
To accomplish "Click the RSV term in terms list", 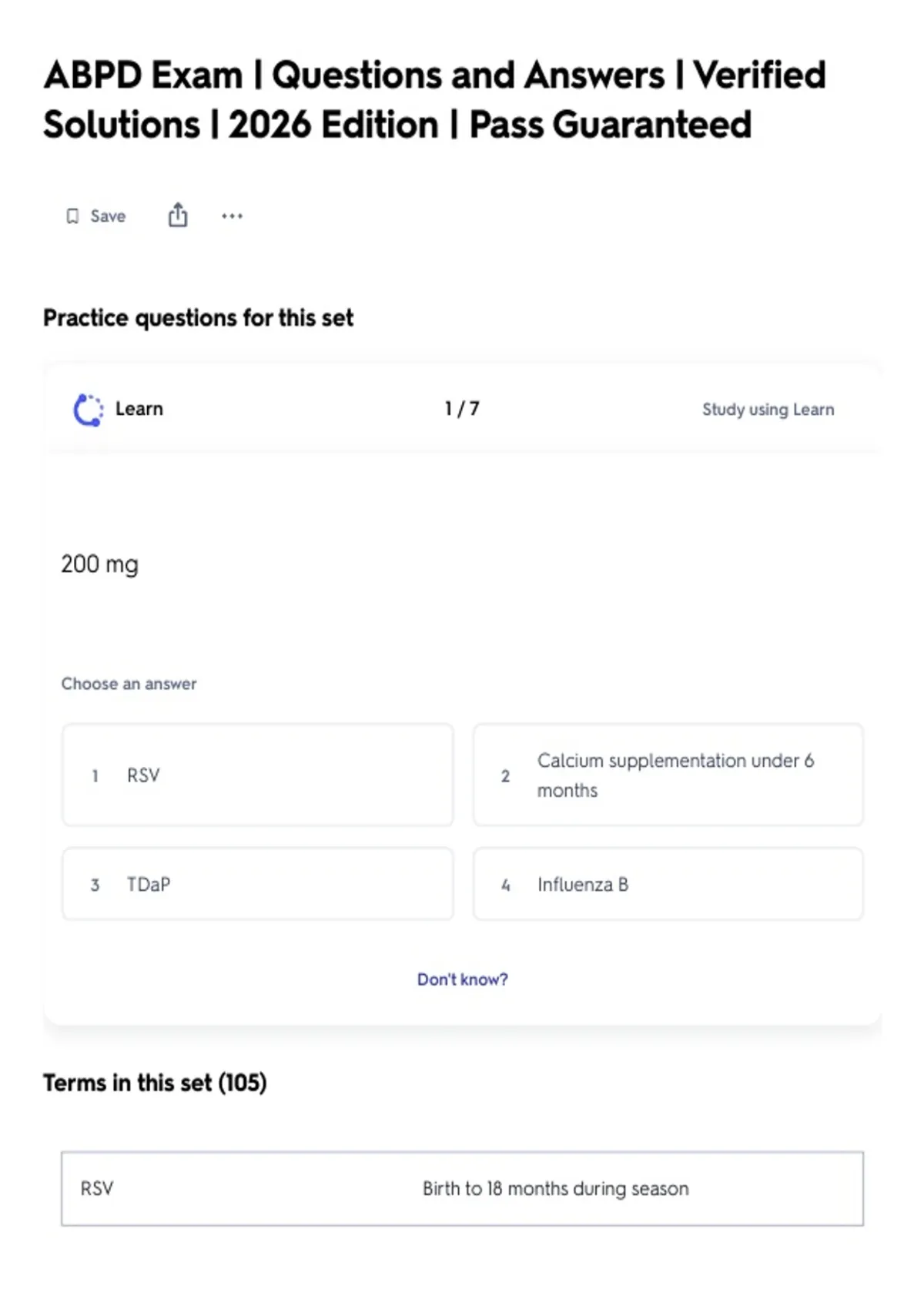I will [x=97, y=1188].
